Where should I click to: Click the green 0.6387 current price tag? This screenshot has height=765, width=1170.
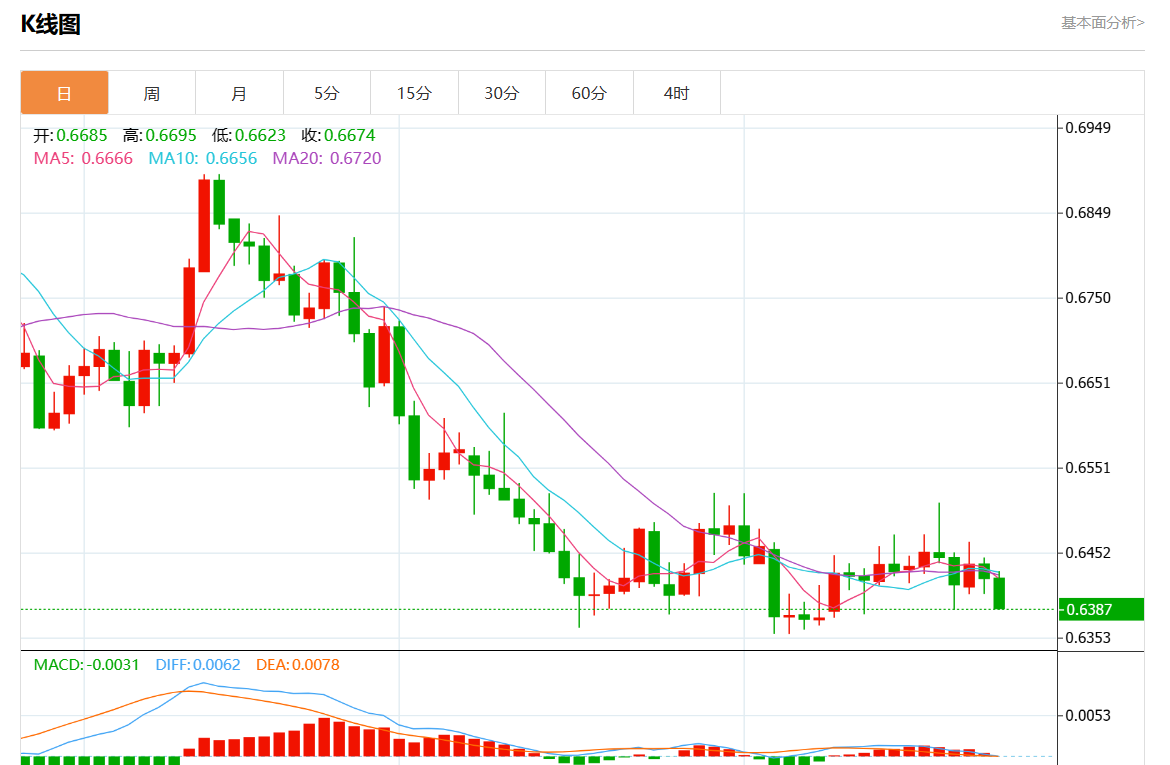point(1101,610)
